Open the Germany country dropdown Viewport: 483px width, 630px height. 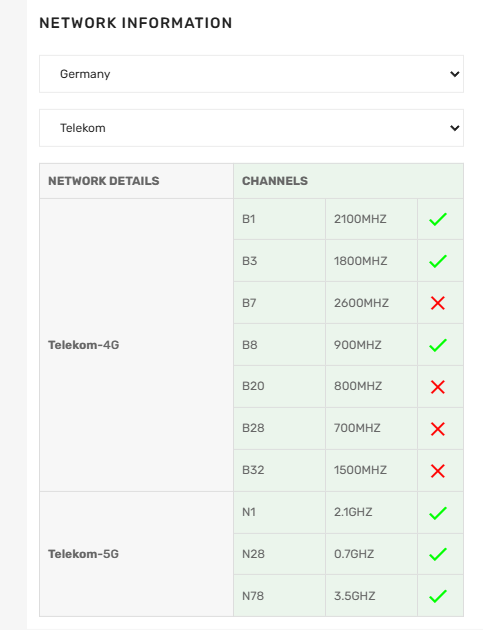(251, 74)
